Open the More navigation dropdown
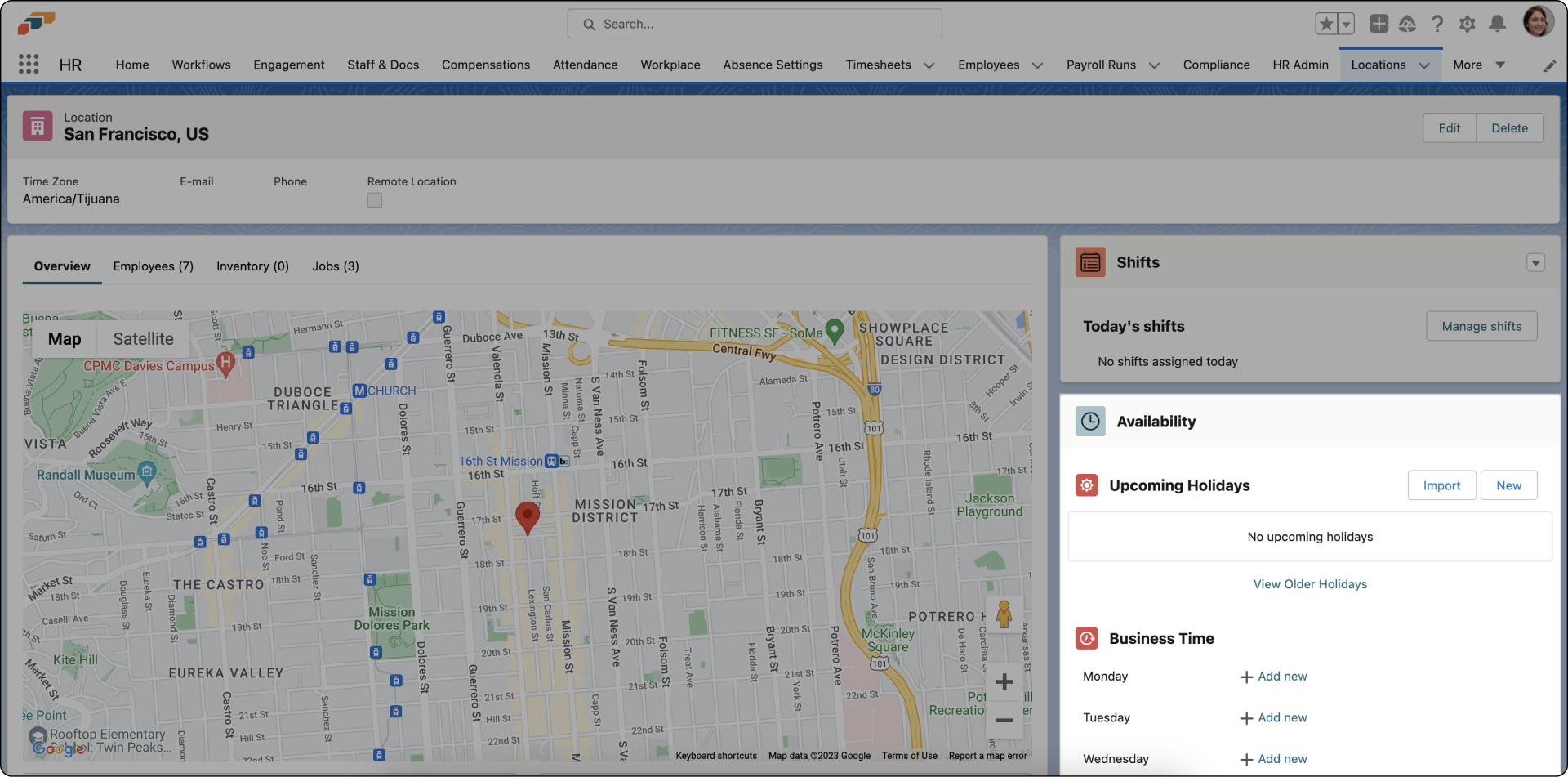Screen dimensions: 1568x777 (x=1478, y=65)
